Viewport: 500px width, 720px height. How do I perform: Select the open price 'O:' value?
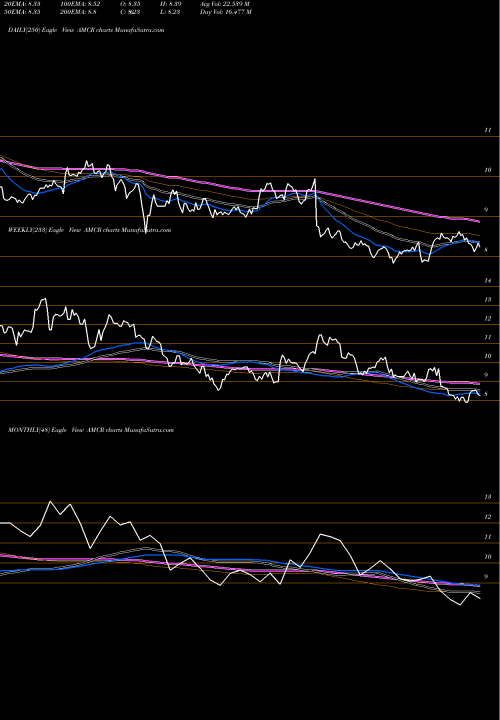coord(130,4)
